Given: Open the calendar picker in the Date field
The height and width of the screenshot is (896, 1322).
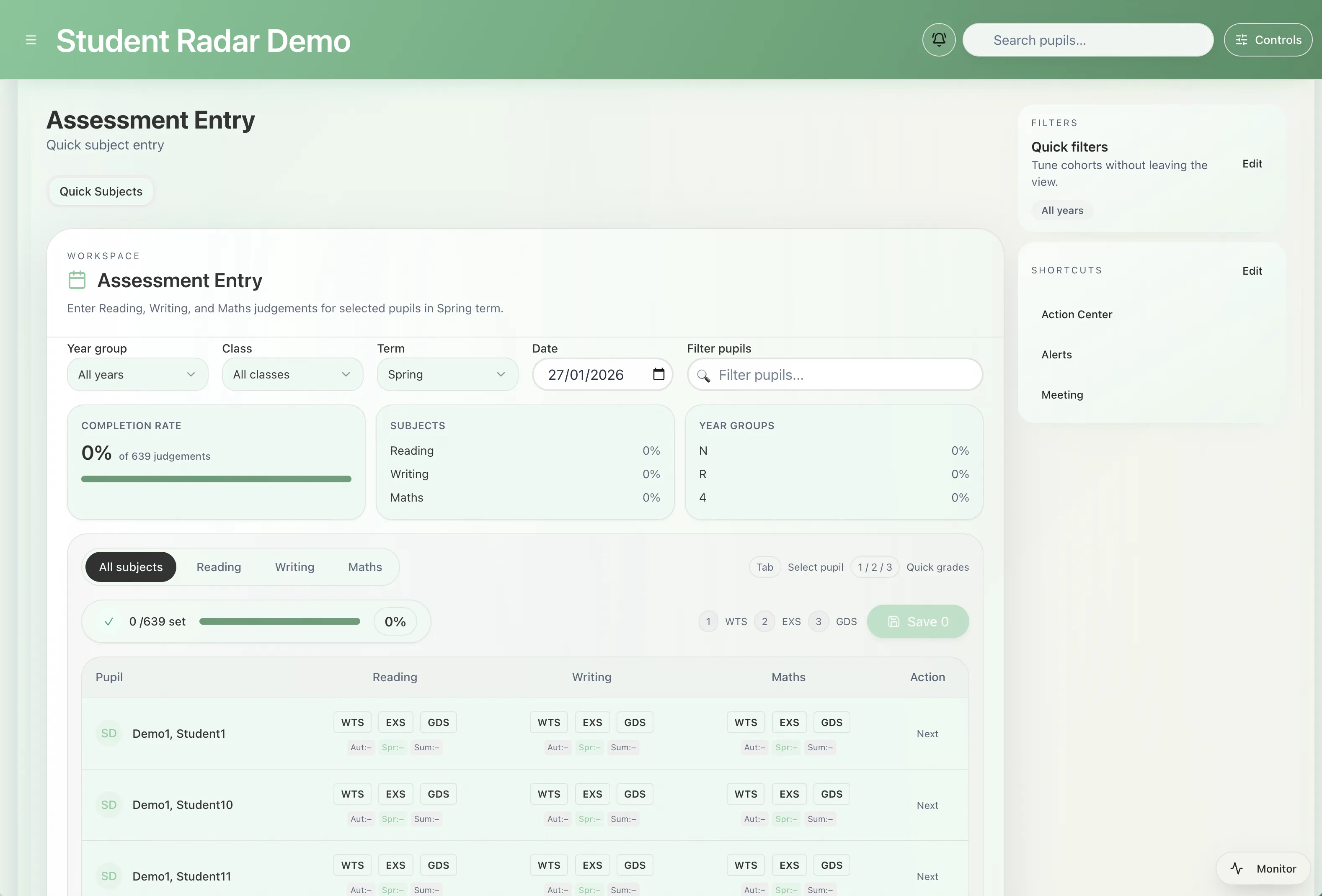Looking at the screenshot, I should (658, 374).
